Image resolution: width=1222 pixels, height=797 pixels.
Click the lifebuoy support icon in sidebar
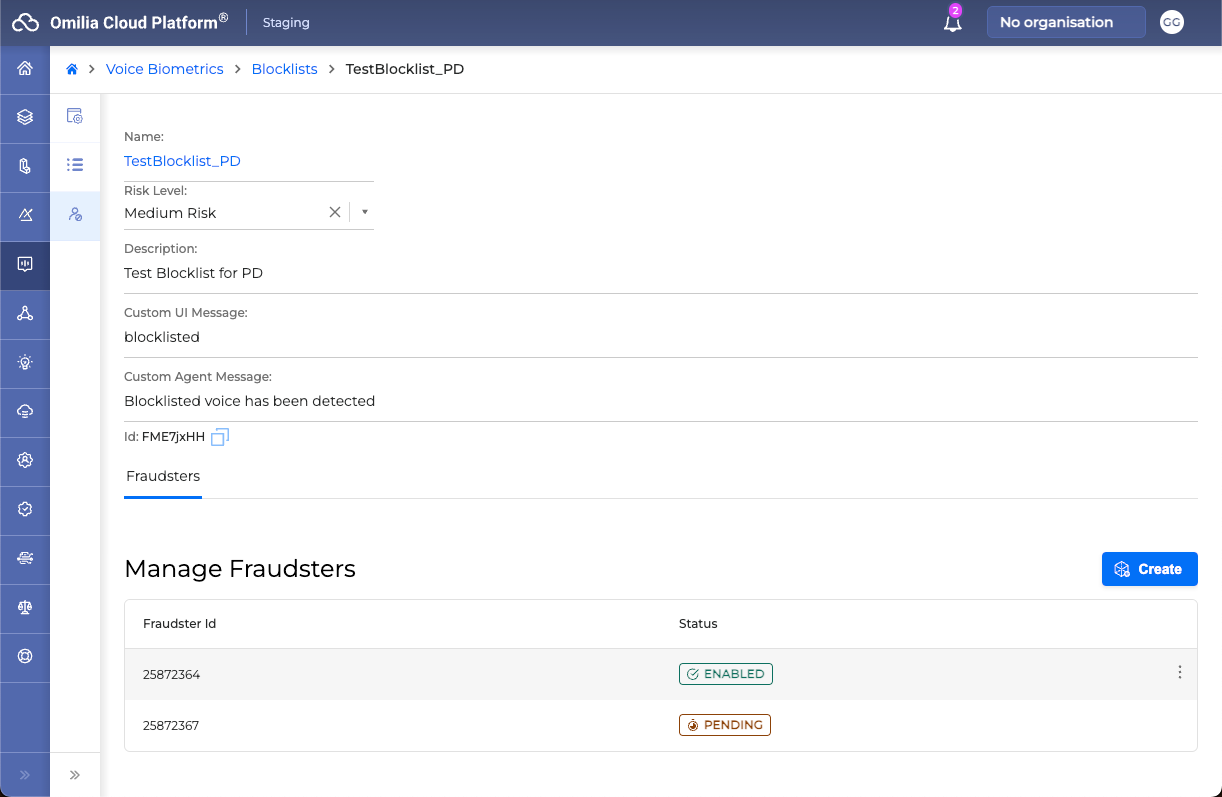coord(25,657)
